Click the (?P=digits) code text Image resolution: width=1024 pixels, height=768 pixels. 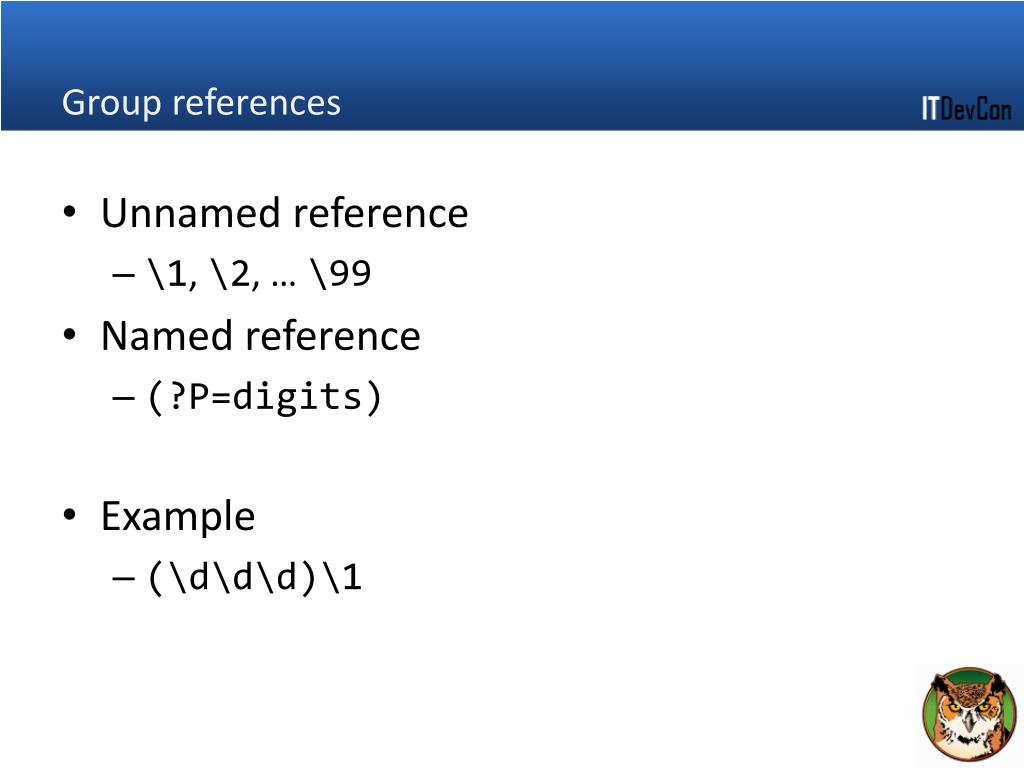[264, 398]
